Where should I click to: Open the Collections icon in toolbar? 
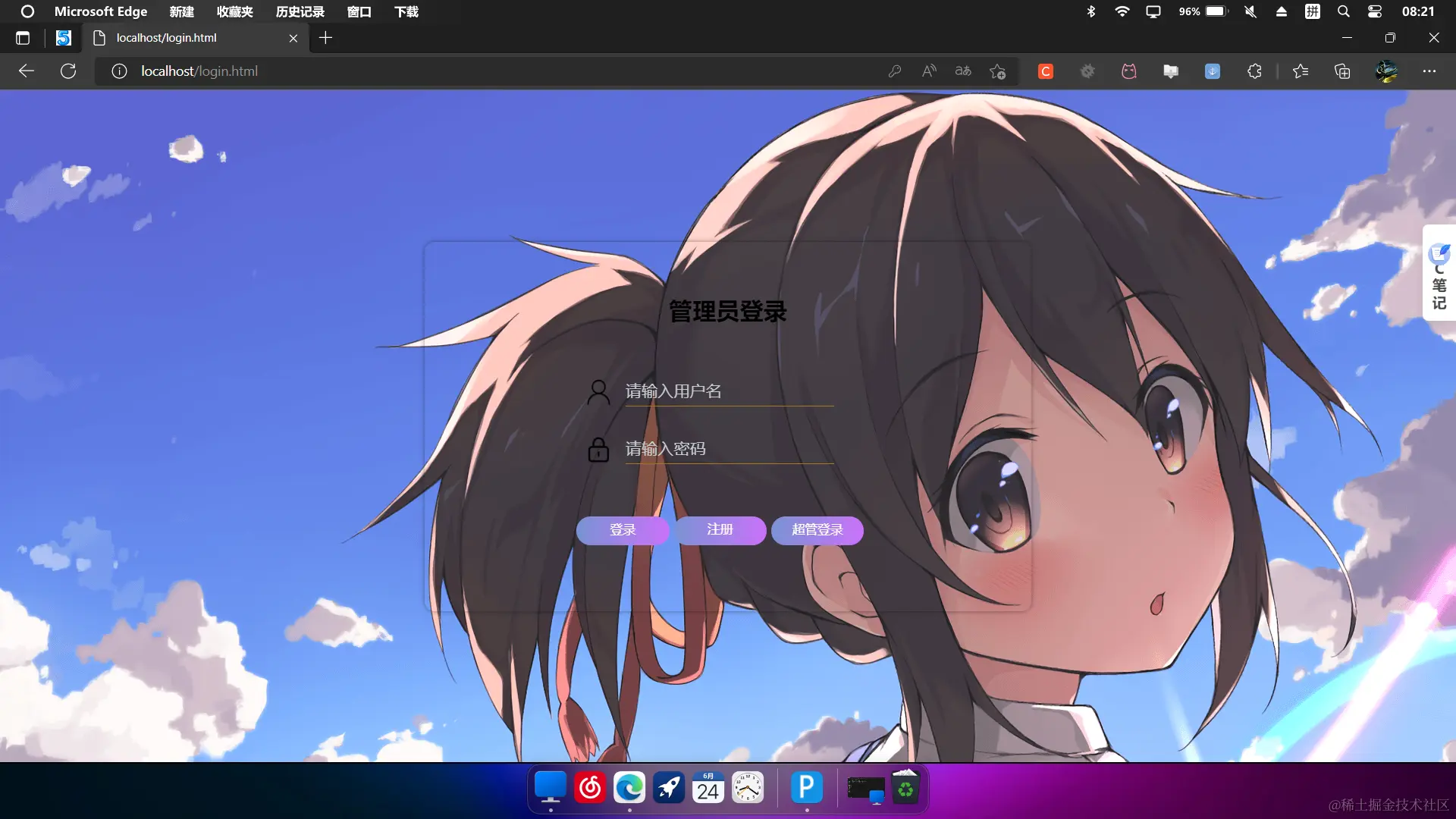point(1342,71)
